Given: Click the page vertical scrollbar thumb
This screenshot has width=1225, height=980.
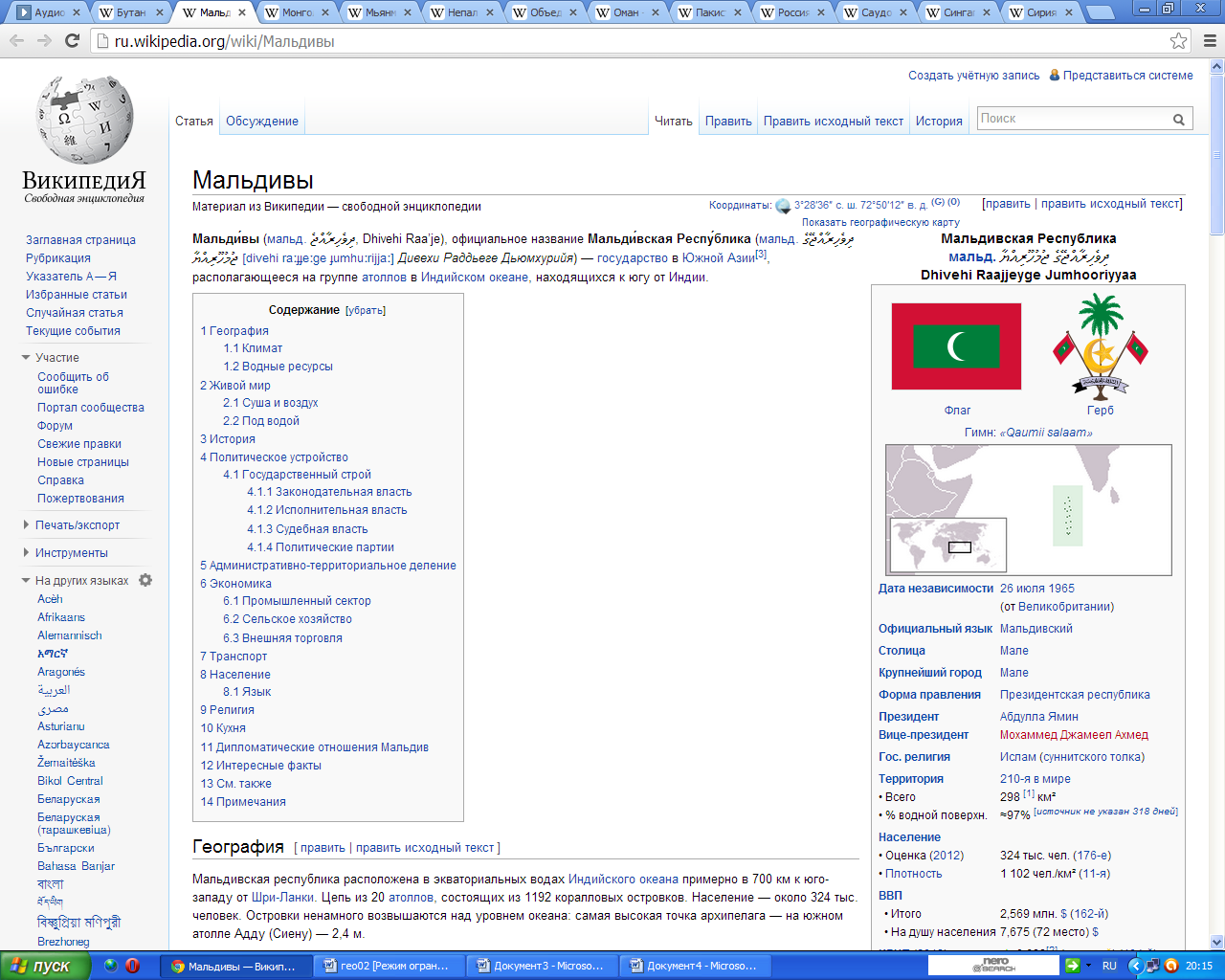Looking at the screenshot, I should pos(1217,156).
